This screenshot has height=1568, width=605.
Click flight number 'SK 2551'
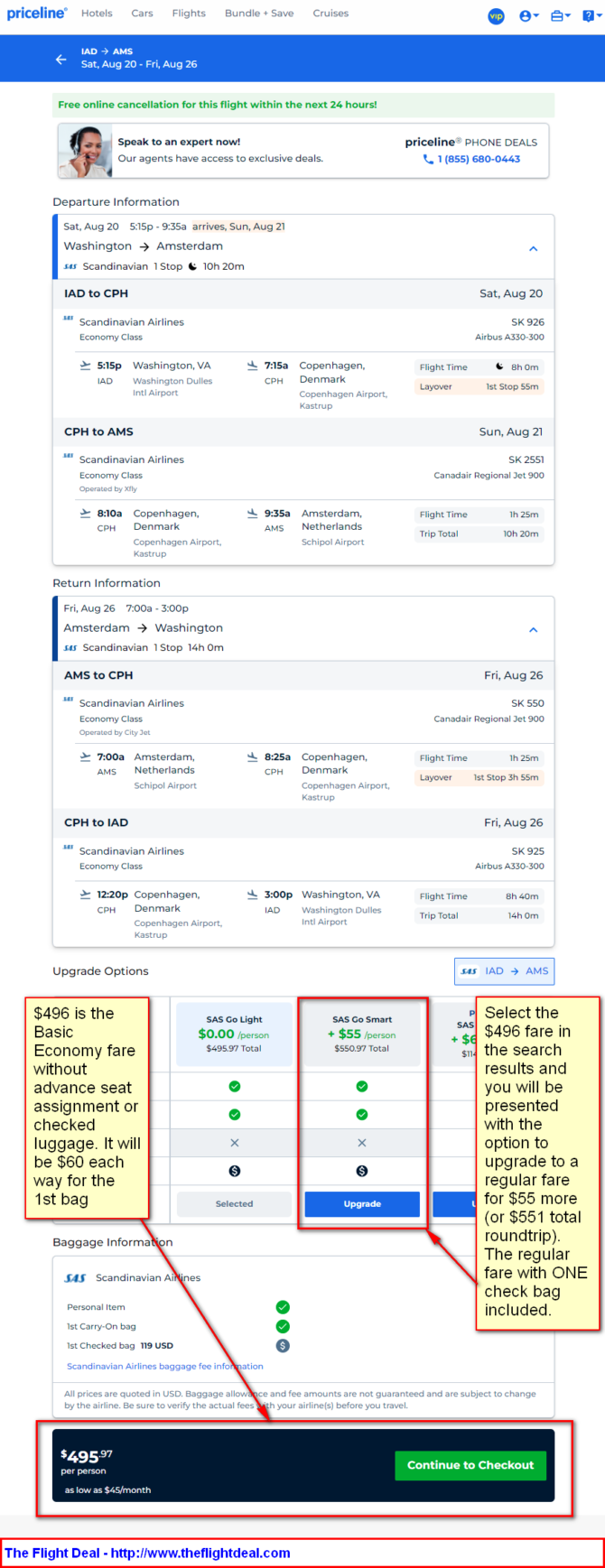[526, 459]
